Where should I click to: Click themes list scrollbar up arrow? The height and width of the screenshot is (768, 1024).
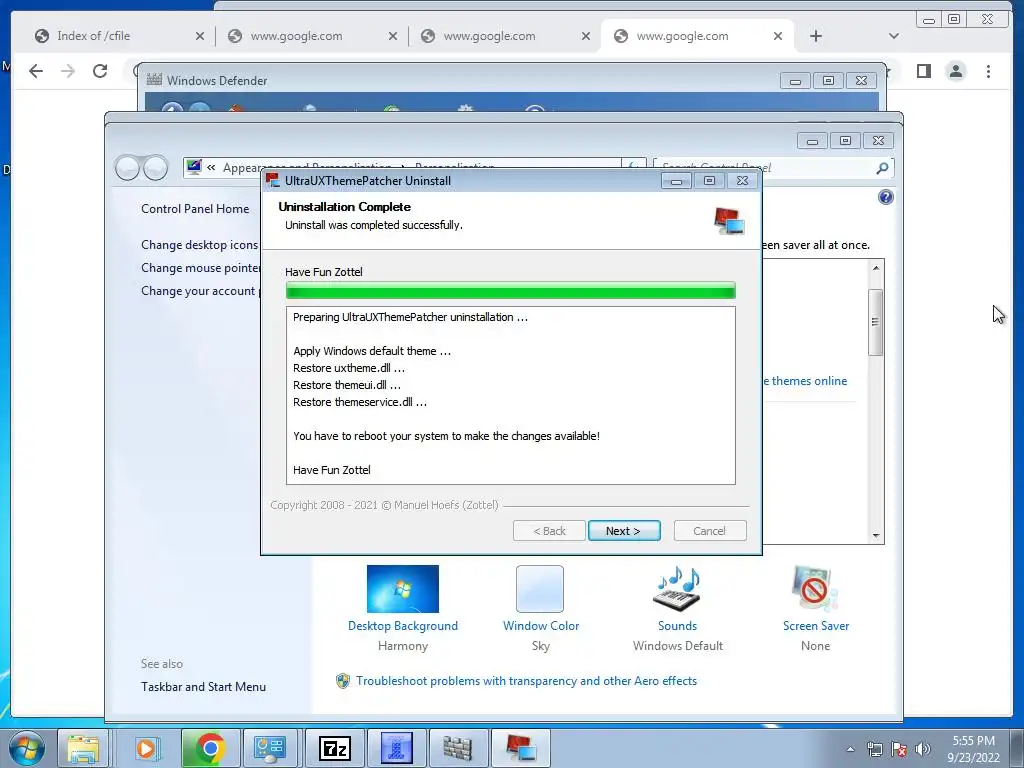[x=876, y=268]
